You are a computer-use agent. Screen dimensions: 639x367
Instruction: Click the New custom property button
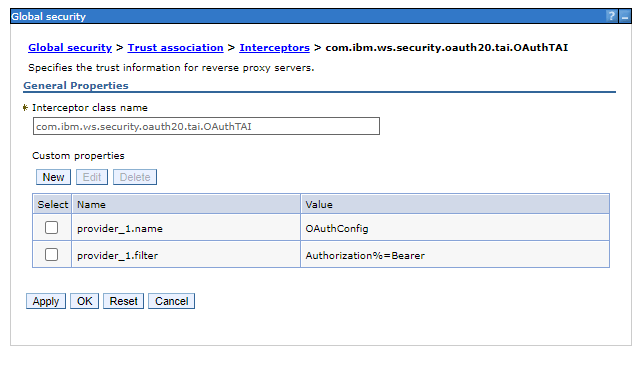pos(53,177)
